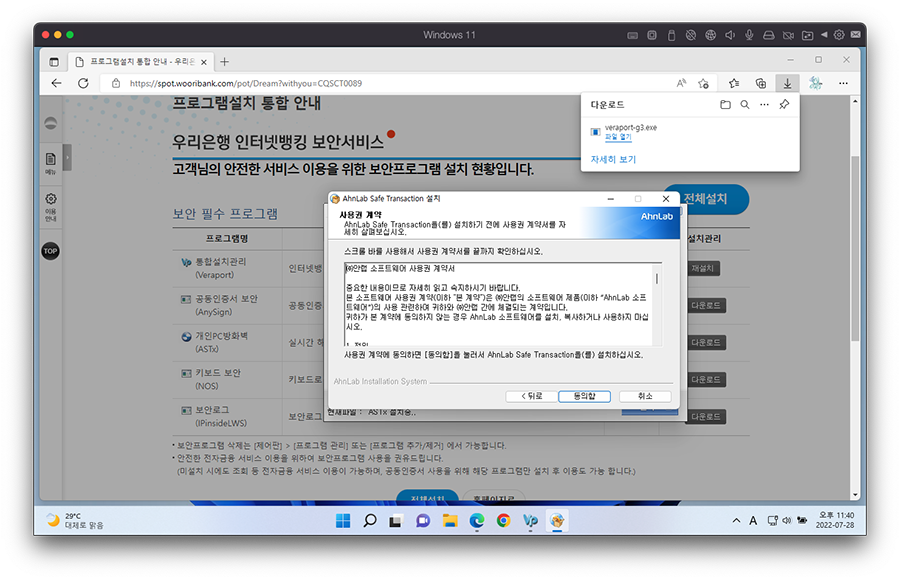Click the 개인PC방화벽 (ASTx) program name
This screenshot has height=580, width=900.
click(221, 342)
